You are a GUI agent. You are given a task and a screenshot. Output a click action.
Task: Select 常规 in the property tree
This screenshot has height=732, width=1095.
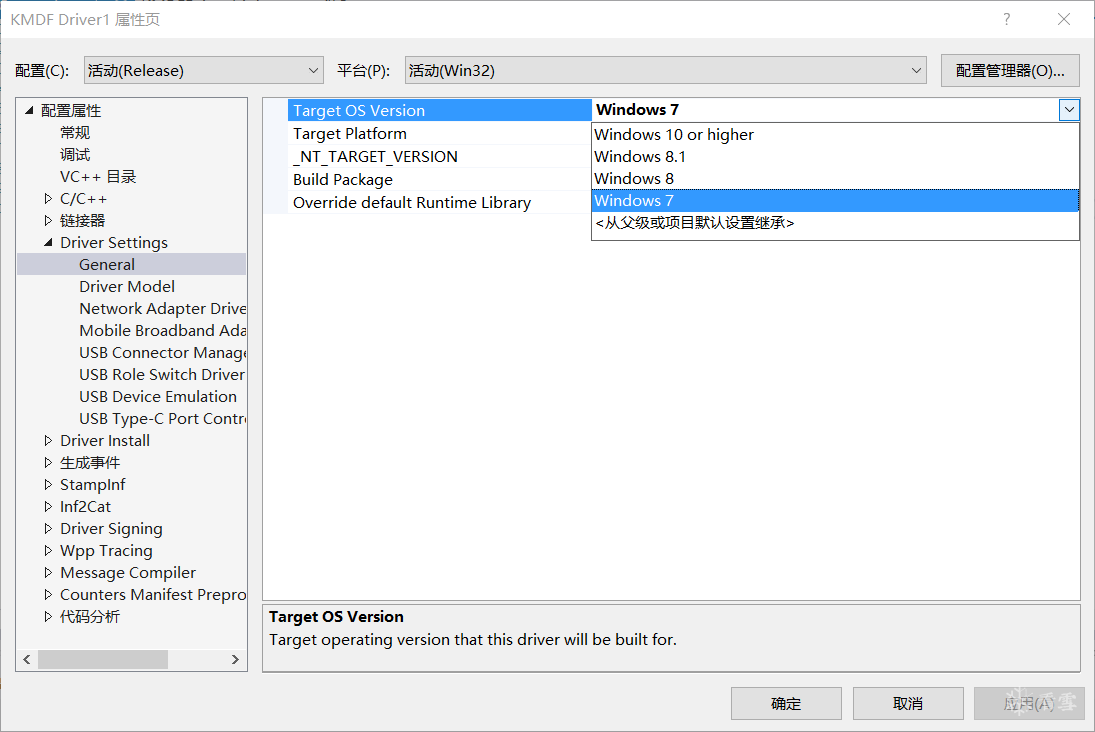(75, 133)
